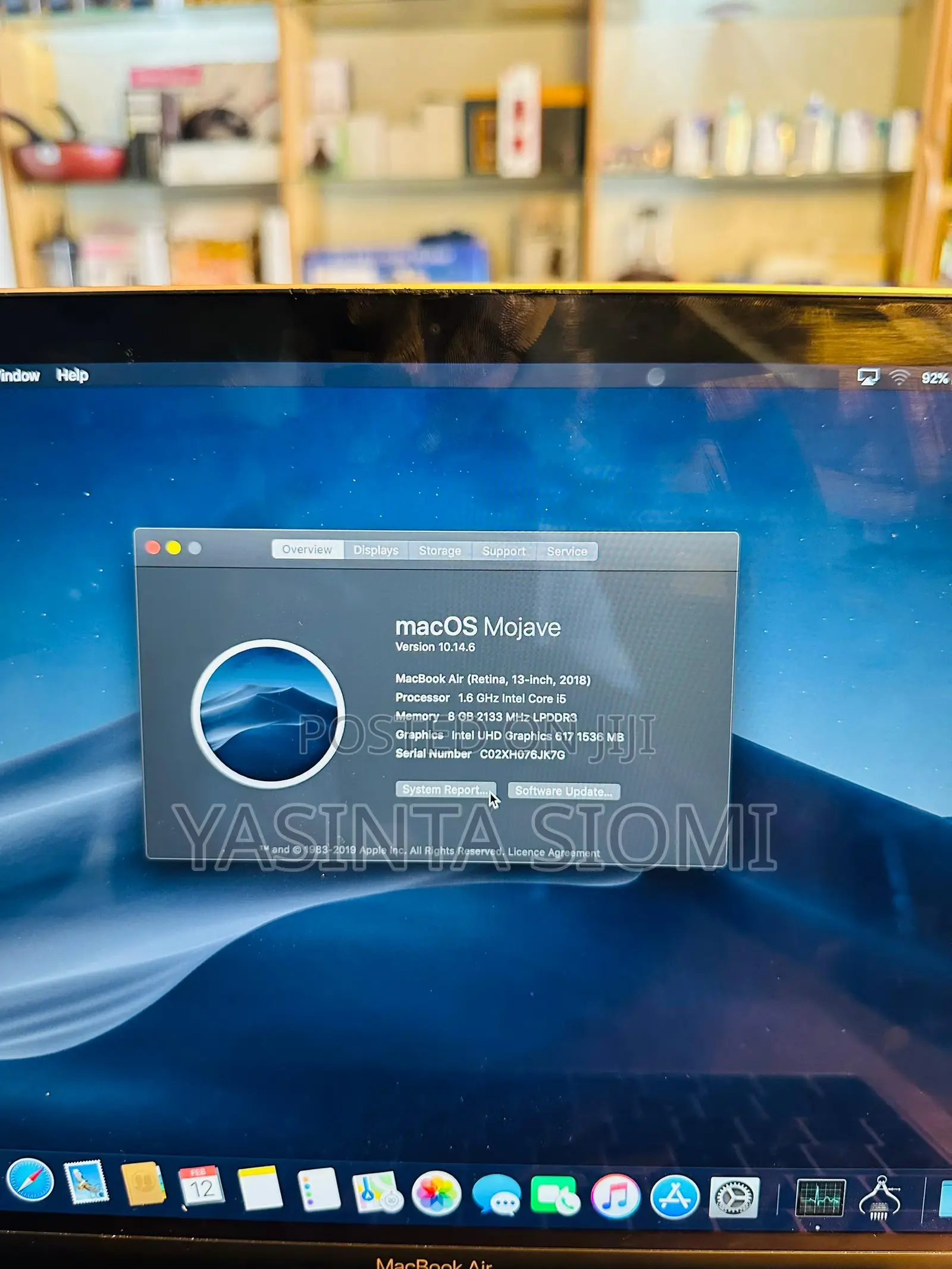Open Messages app in the Dock
952x1269 pixels.
tap(496, 1194)
